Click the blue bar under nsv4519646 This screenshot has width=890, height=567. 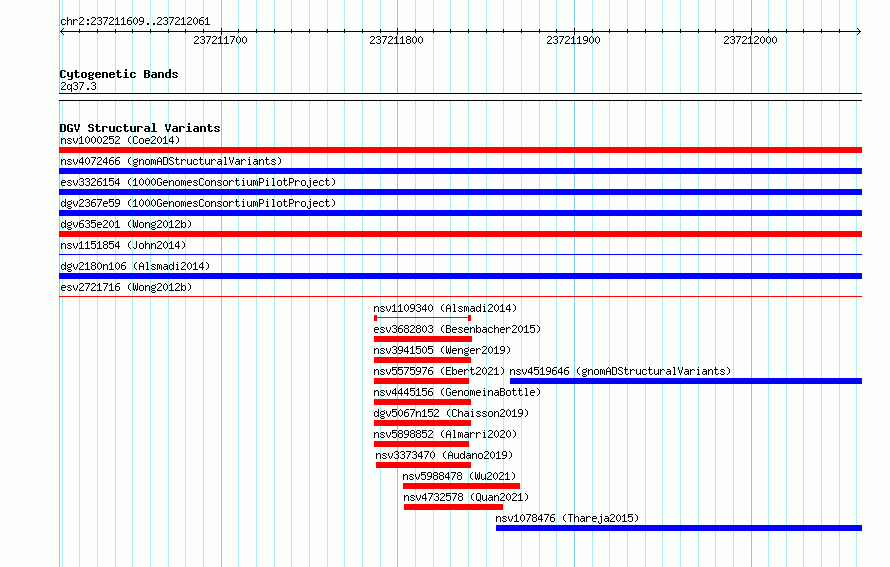point(686,381)
